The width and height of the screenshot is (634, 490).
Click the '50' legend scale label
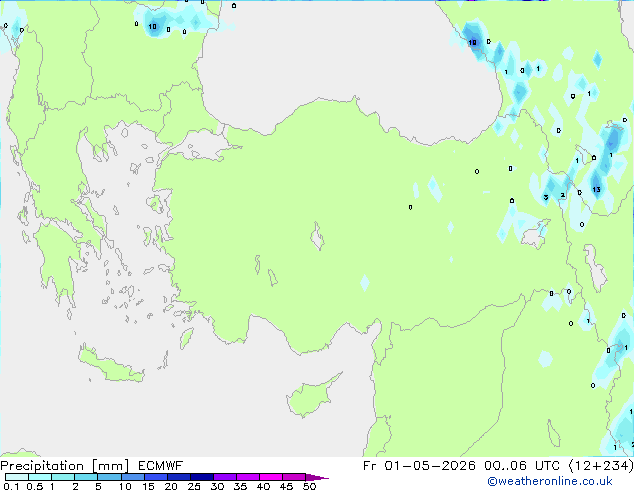tap(309, 486)
